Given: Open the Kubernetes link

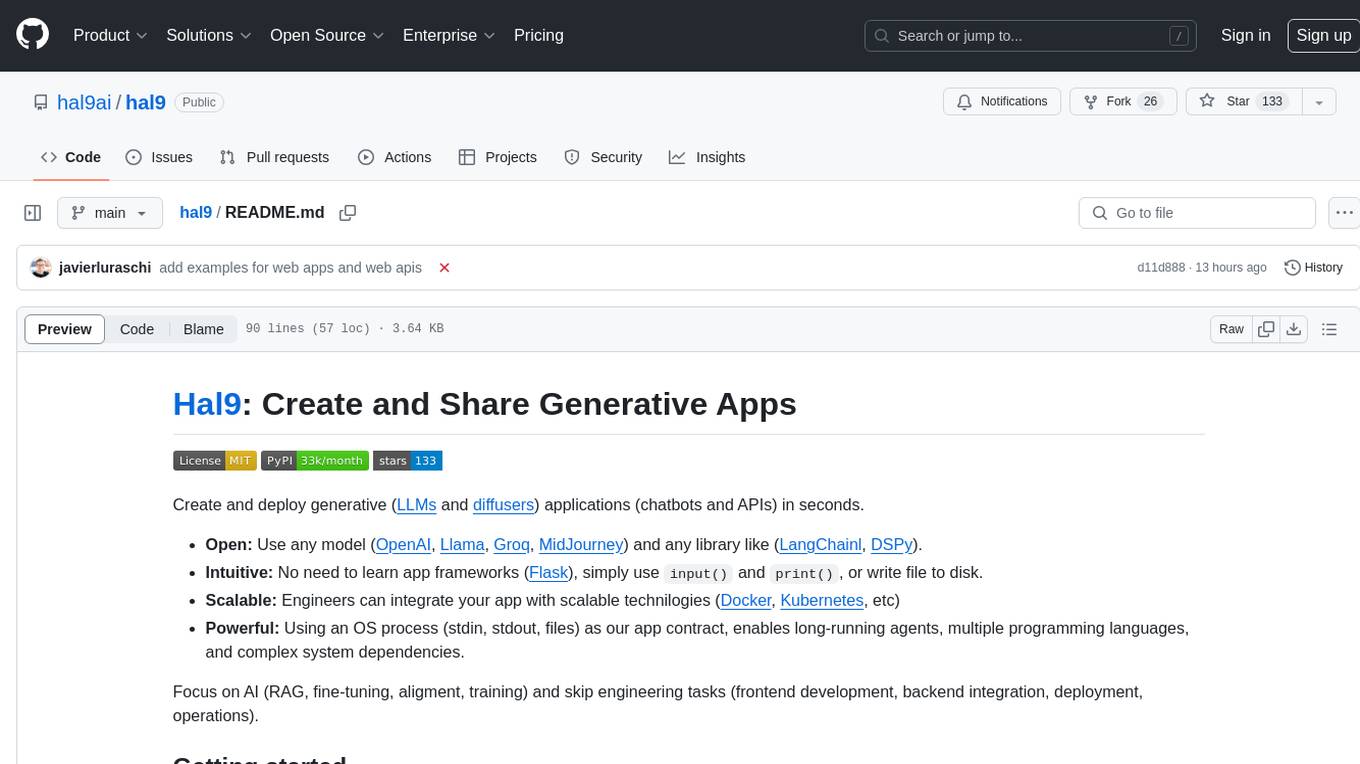Looking at the screenshot, I should 822,601.
